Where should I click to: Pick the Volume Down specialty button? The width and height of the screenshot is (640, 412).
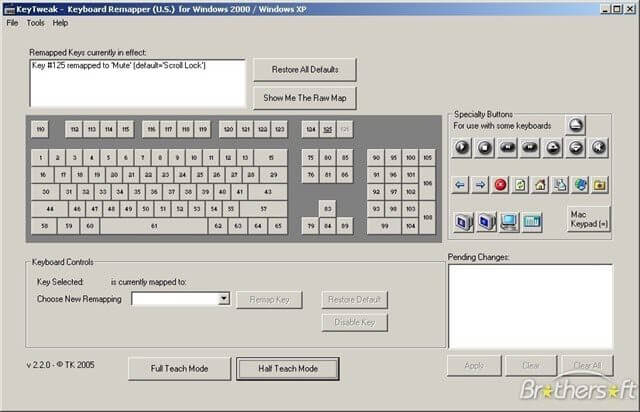576,147
